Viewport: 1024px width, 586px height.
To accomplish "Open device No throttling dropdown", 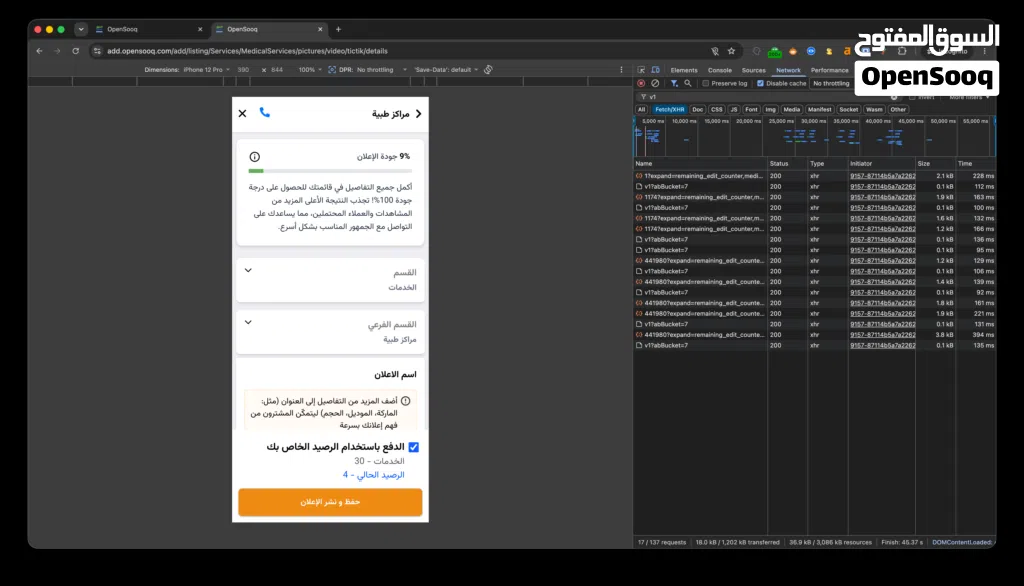I will (x=381, y=69).
